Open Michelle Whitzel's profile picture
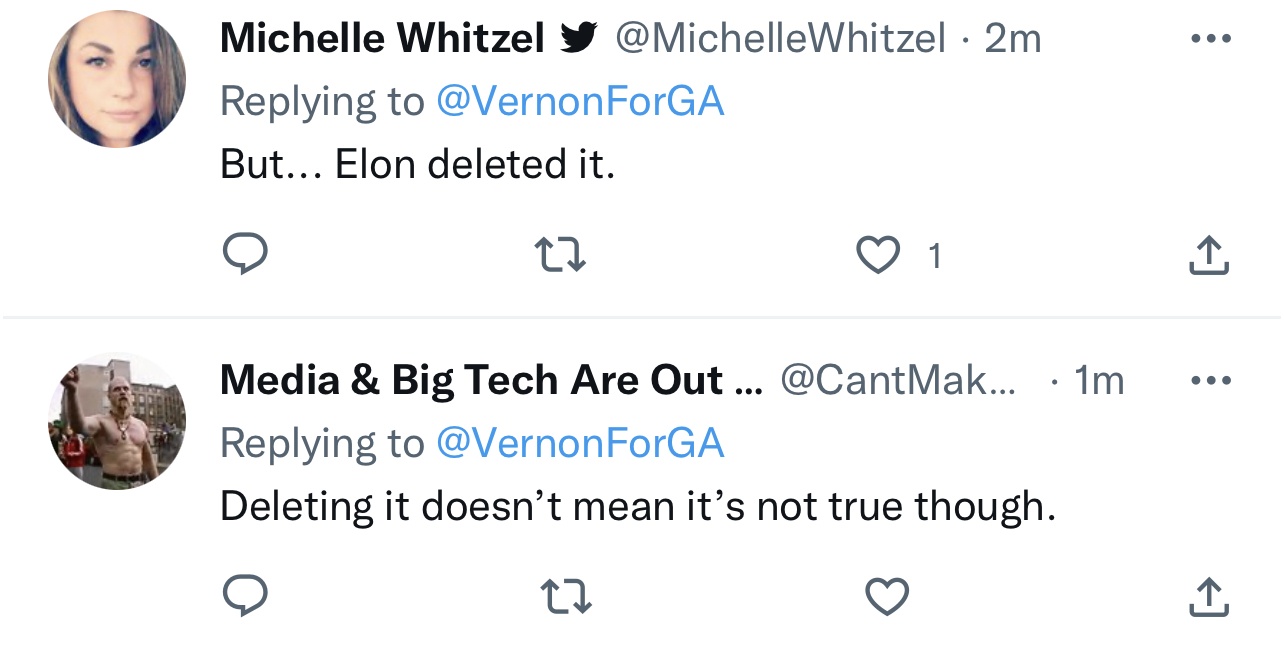 pos(117,80)
